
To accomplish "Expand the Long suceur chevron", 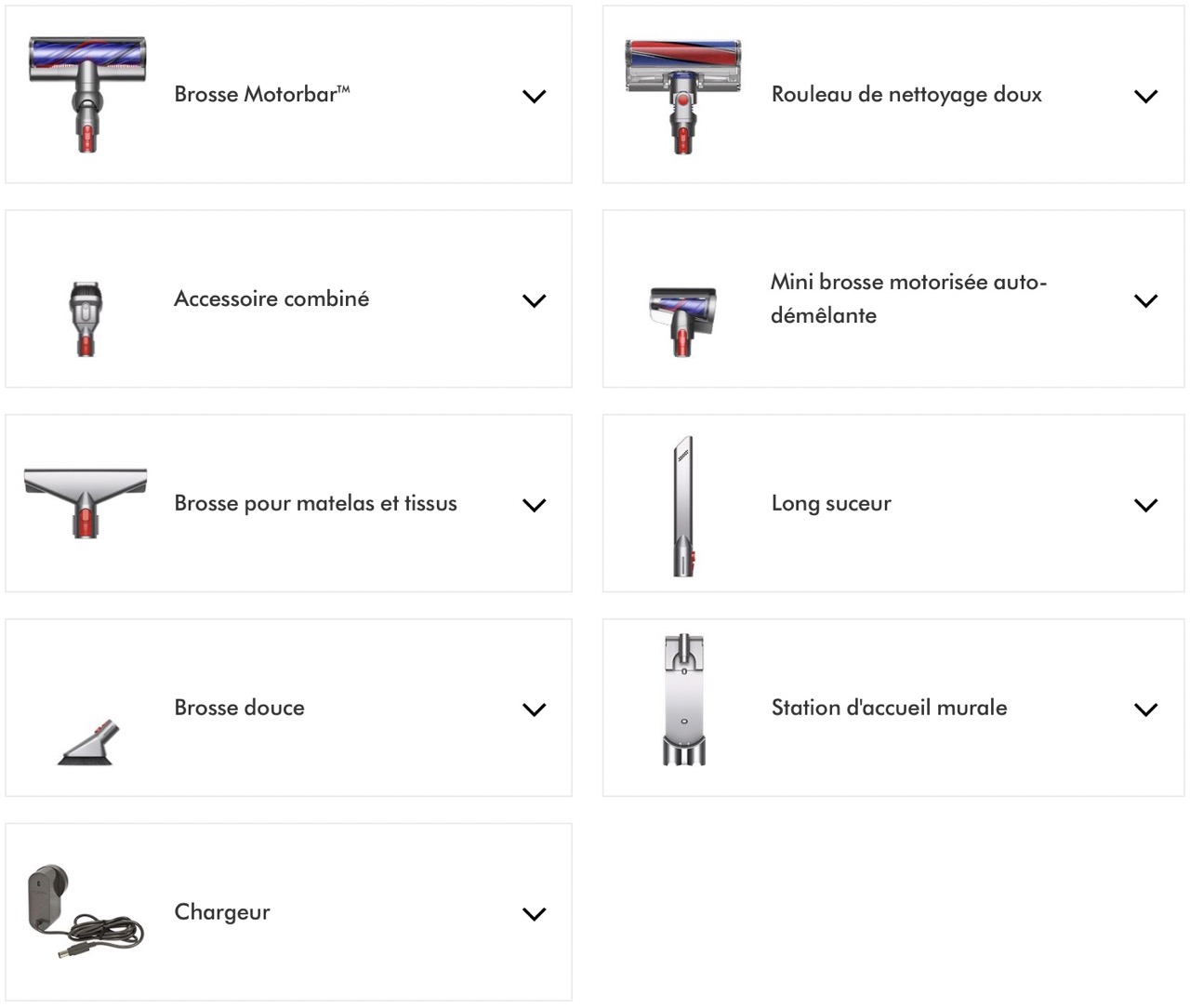I will 1146,505.
